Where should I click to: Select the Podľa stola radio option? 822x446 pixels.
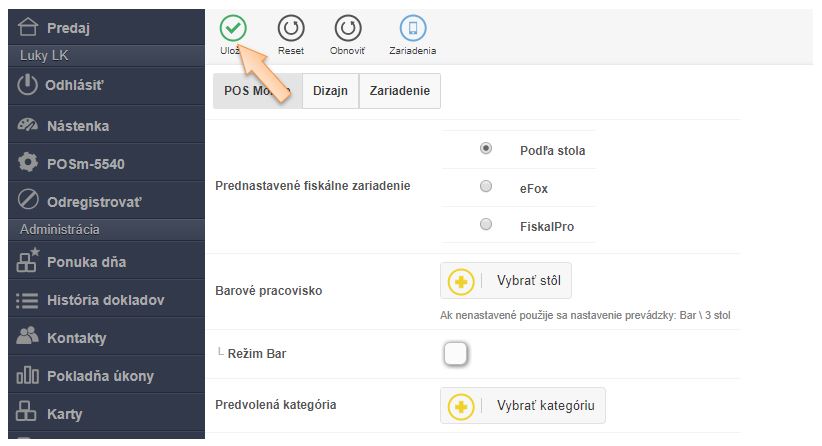coord(486,149)
